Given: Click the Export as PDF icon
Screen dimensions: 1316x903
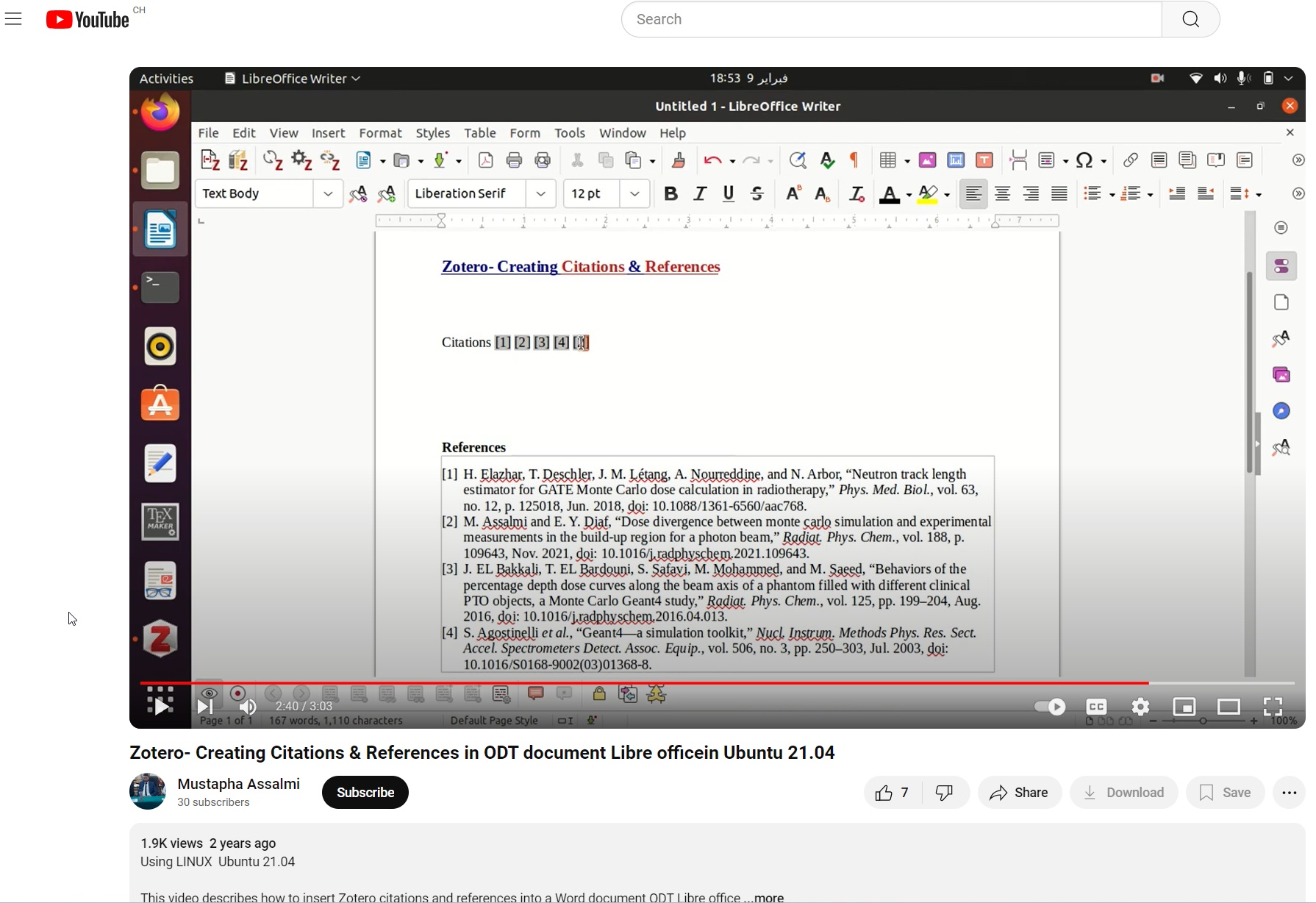Looking at the screenshot, I should coord(485,160).
